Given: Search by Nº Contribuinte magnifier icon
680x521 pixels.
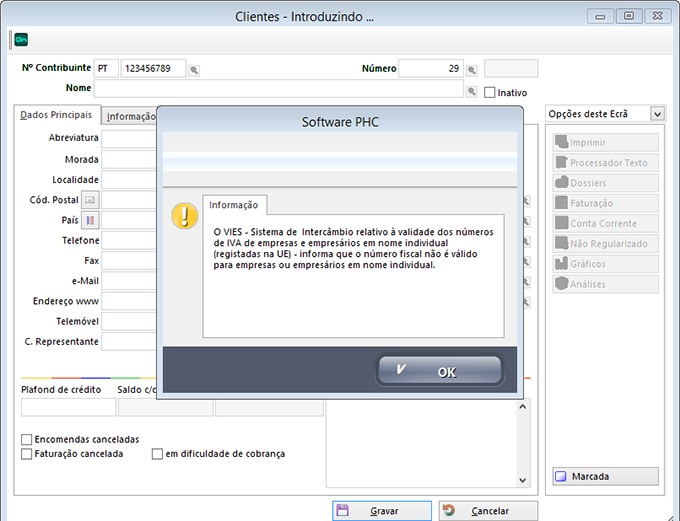Looking at the screenshot, I should 194,70.
